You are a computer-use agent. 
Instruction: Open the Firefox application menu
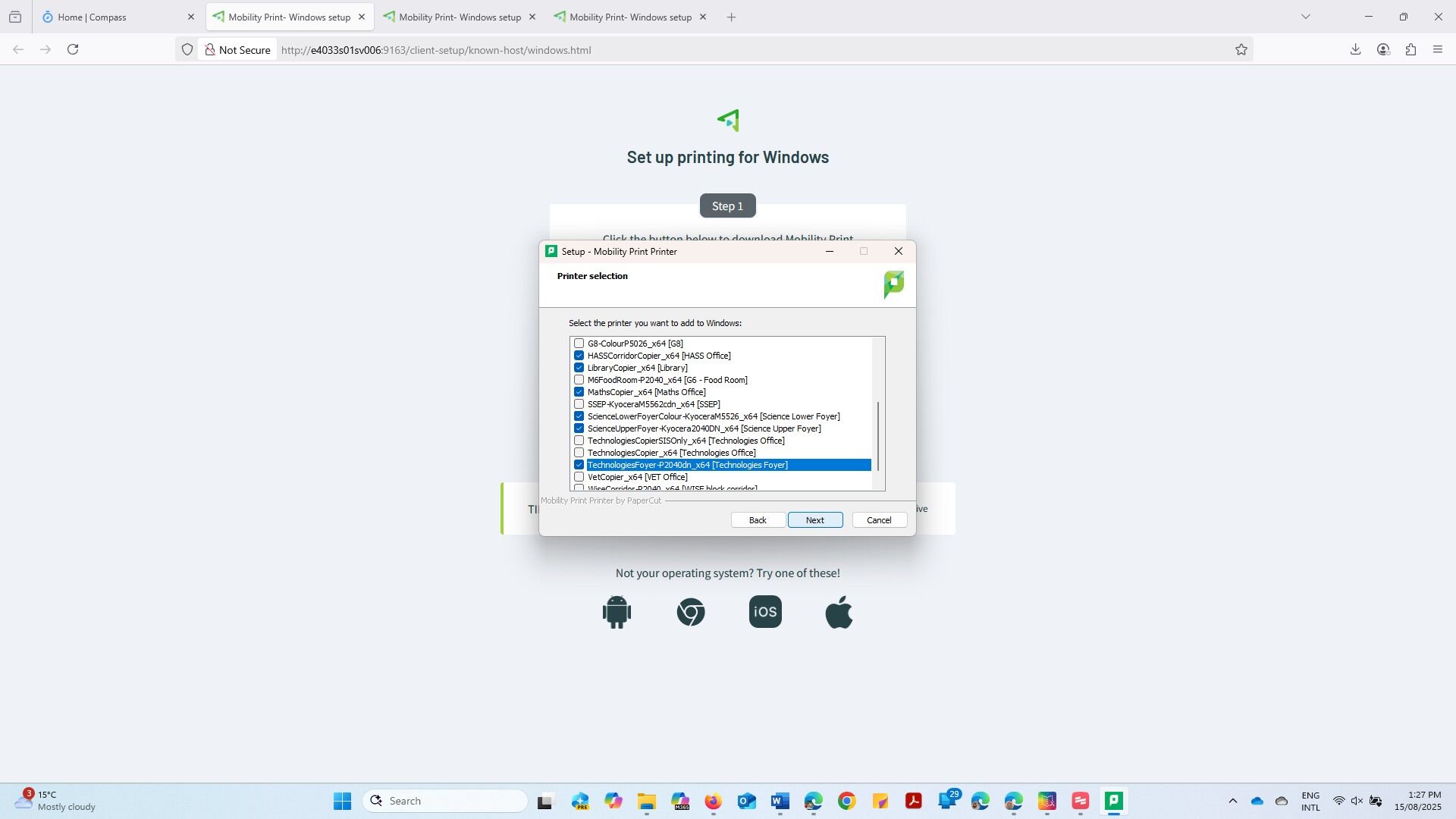(x=1438, y=50)
